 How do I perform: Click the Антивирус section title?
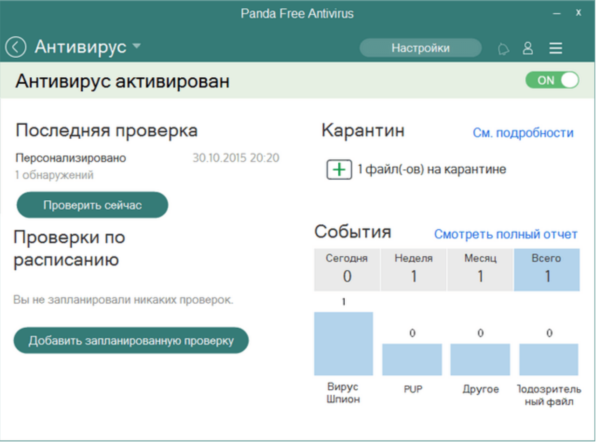pos(80,47)
